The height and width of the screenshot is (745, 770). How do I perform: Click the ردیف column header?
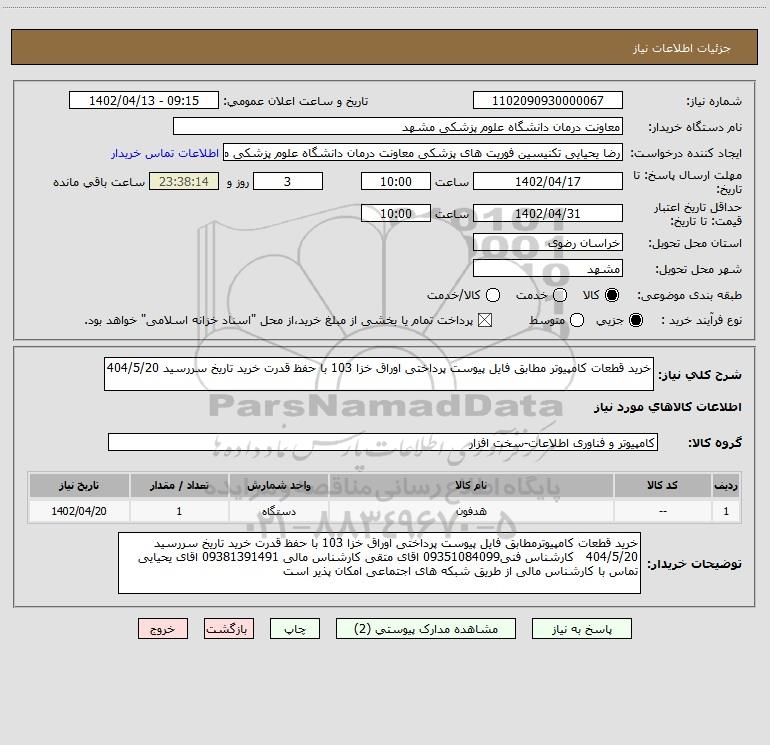726,485
